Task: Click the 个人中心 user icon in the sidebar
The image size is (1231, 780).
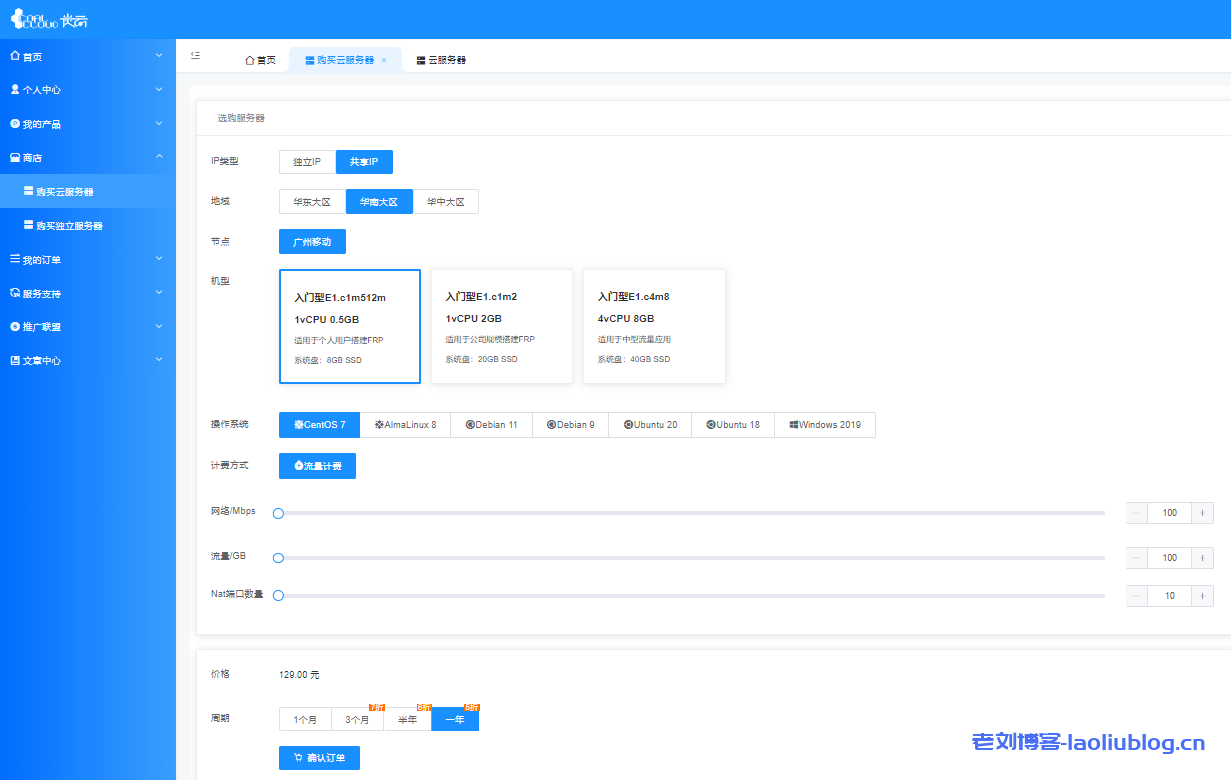Action: click(x=13, y=89)
